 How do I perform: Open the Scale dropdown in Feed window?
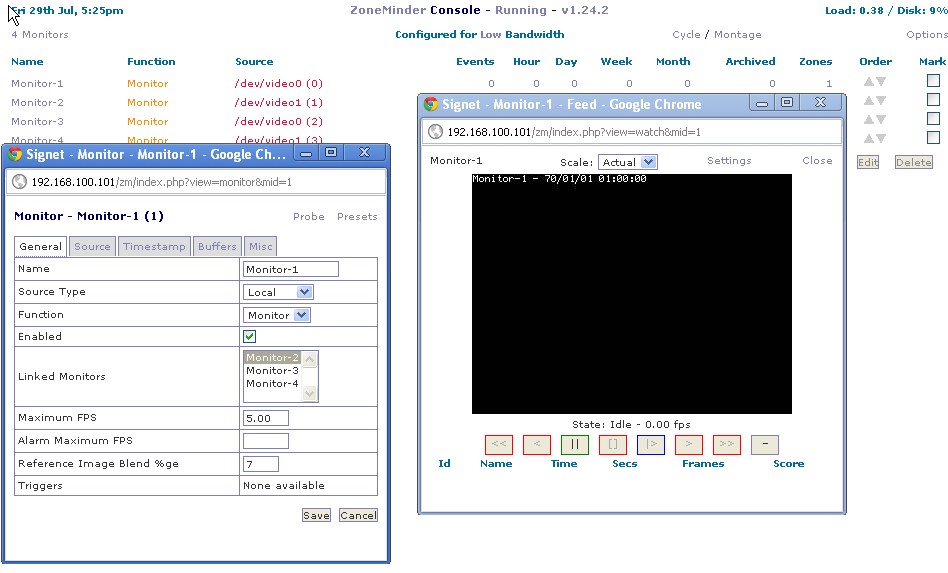[x=628, y=162]
